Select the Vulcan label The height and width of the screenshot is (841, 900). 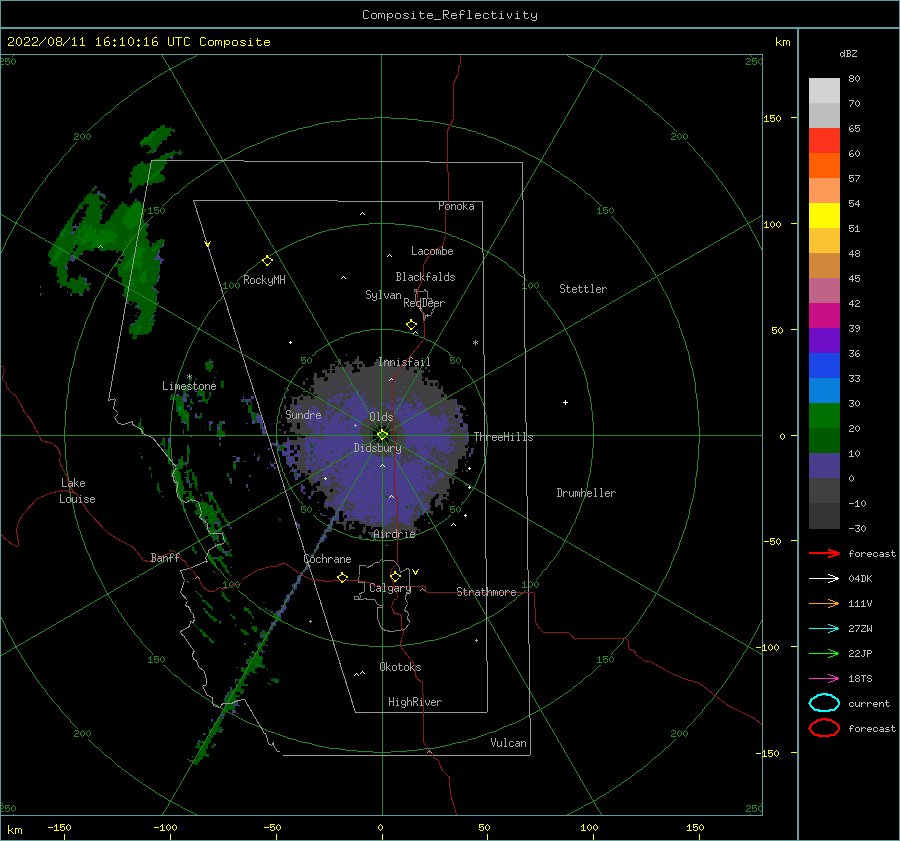[x=509, y=743]
